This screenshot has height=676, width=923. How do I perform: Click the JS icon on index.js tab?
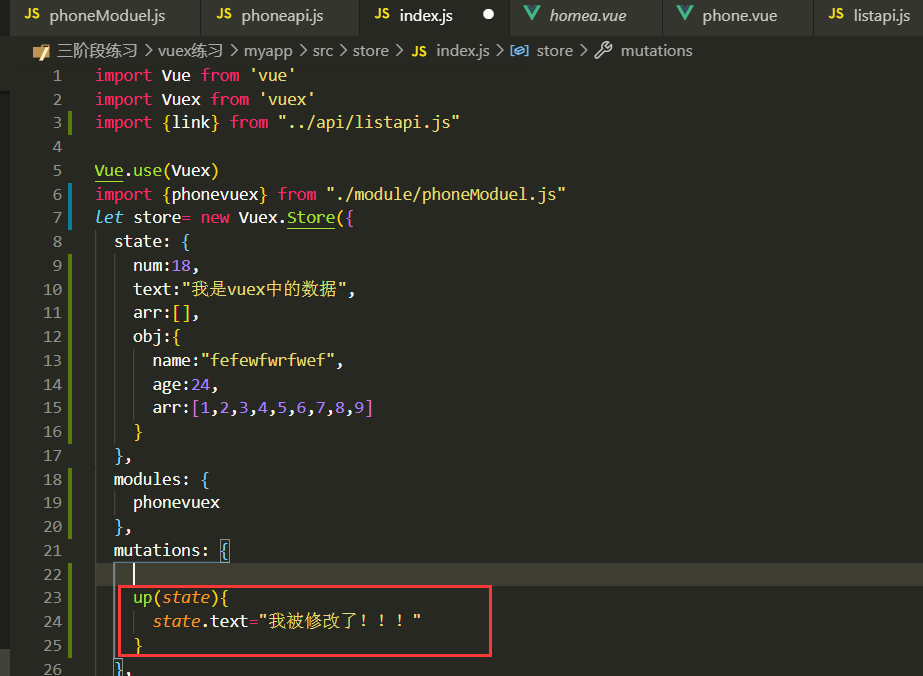coord(382,14)
